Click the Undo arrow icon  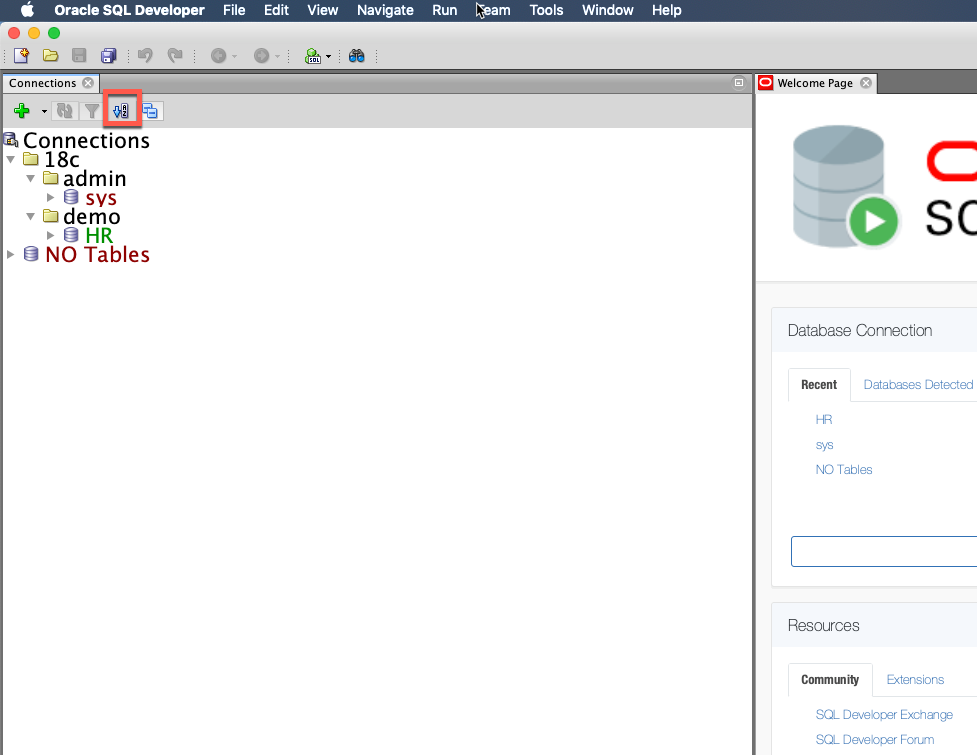145,56
